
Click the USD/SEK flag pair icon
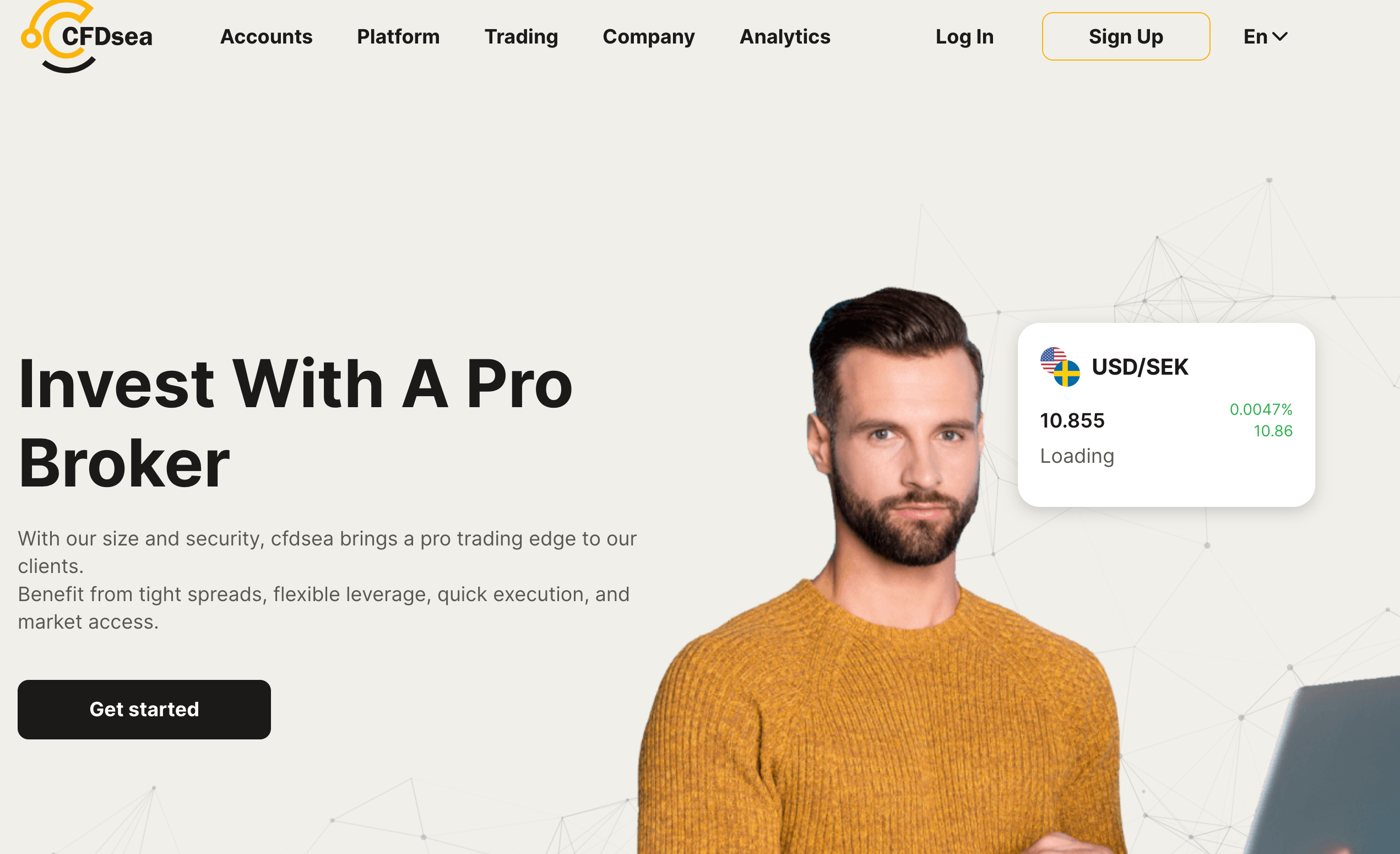coord(1060,367)
